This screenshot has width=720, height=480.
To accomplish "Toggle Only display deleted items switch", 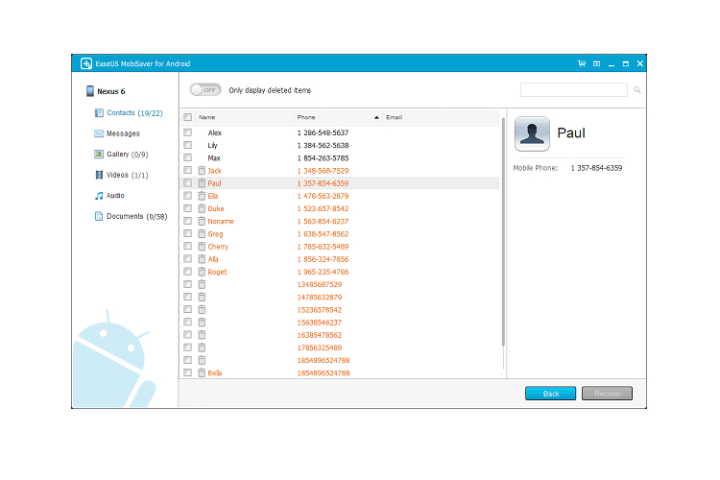I will 205,90.
